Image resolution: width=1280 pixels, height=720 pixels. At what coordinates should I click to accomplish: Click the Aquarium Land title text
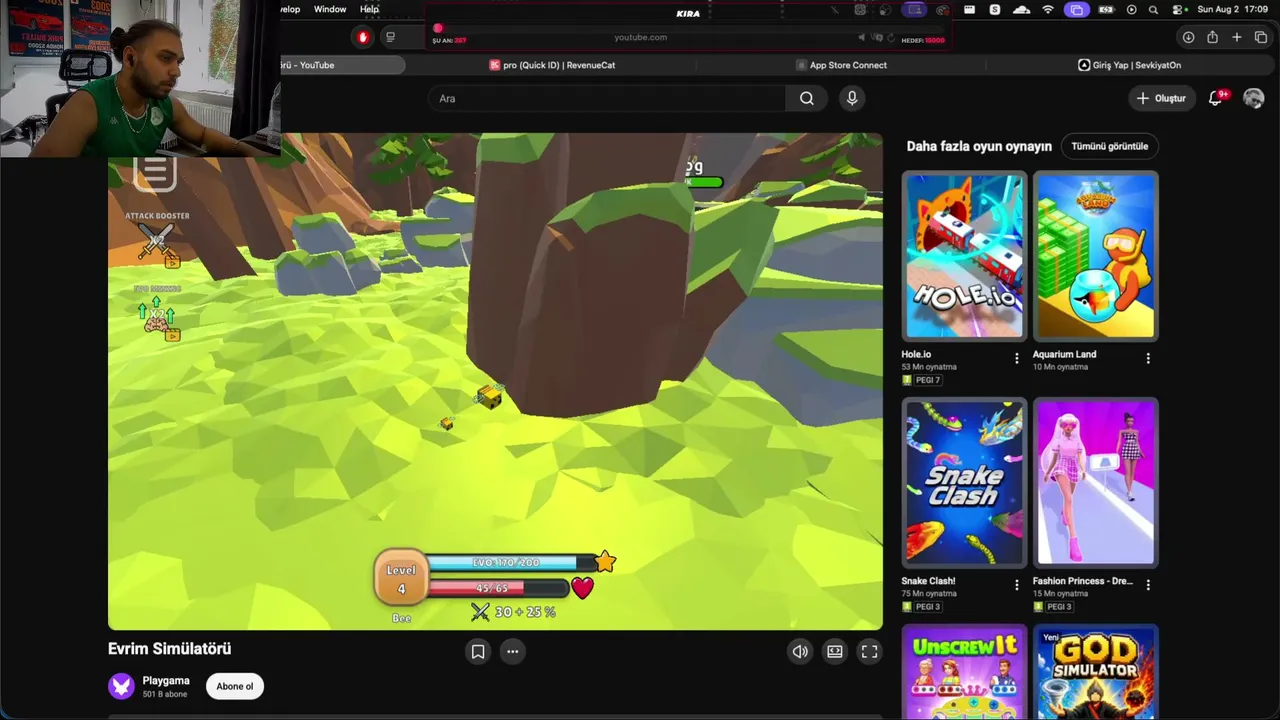click(1064, 354)
